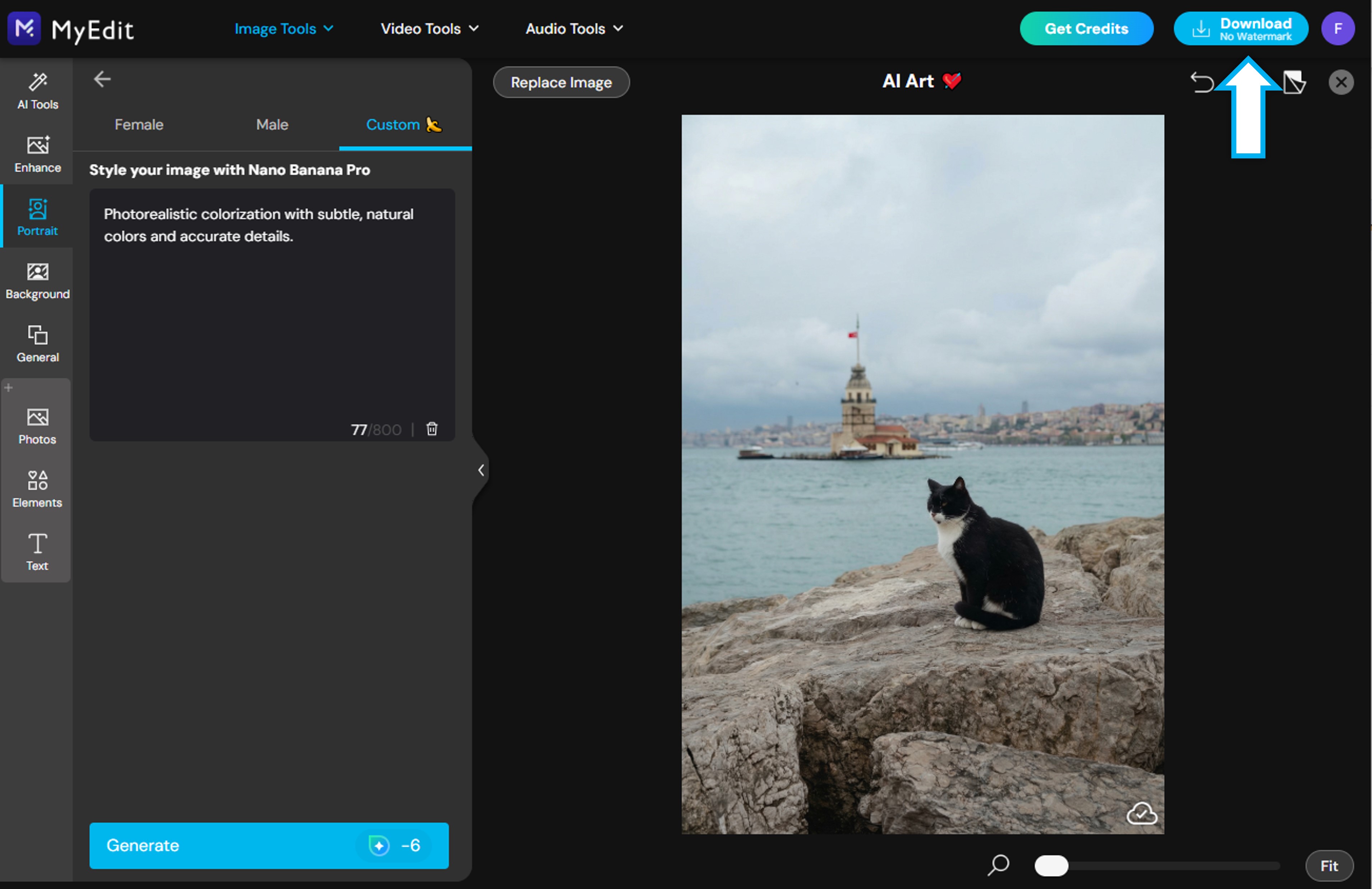Download image without watermark

pyautogui.click(x=1240, y=28)
